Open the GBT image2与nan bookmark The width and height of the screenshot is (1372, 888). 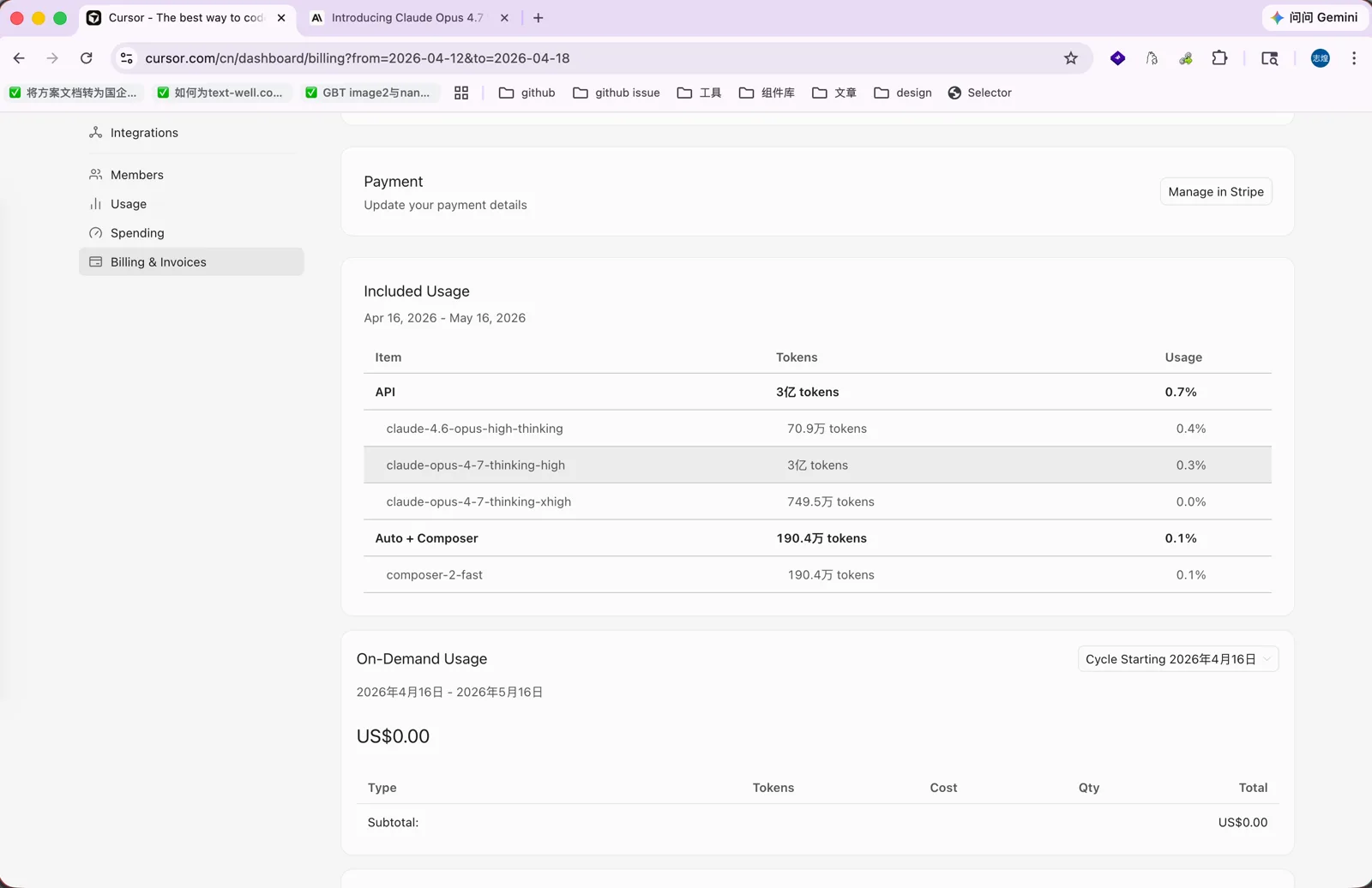[x=369, y=93]
